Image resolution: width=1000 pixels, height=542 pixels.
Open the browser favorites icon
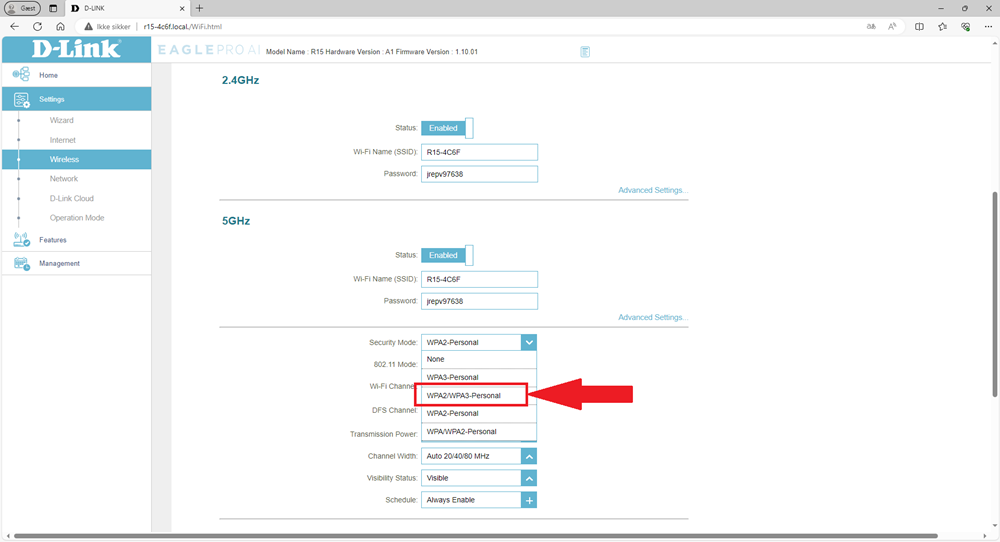tap(943, 27)
